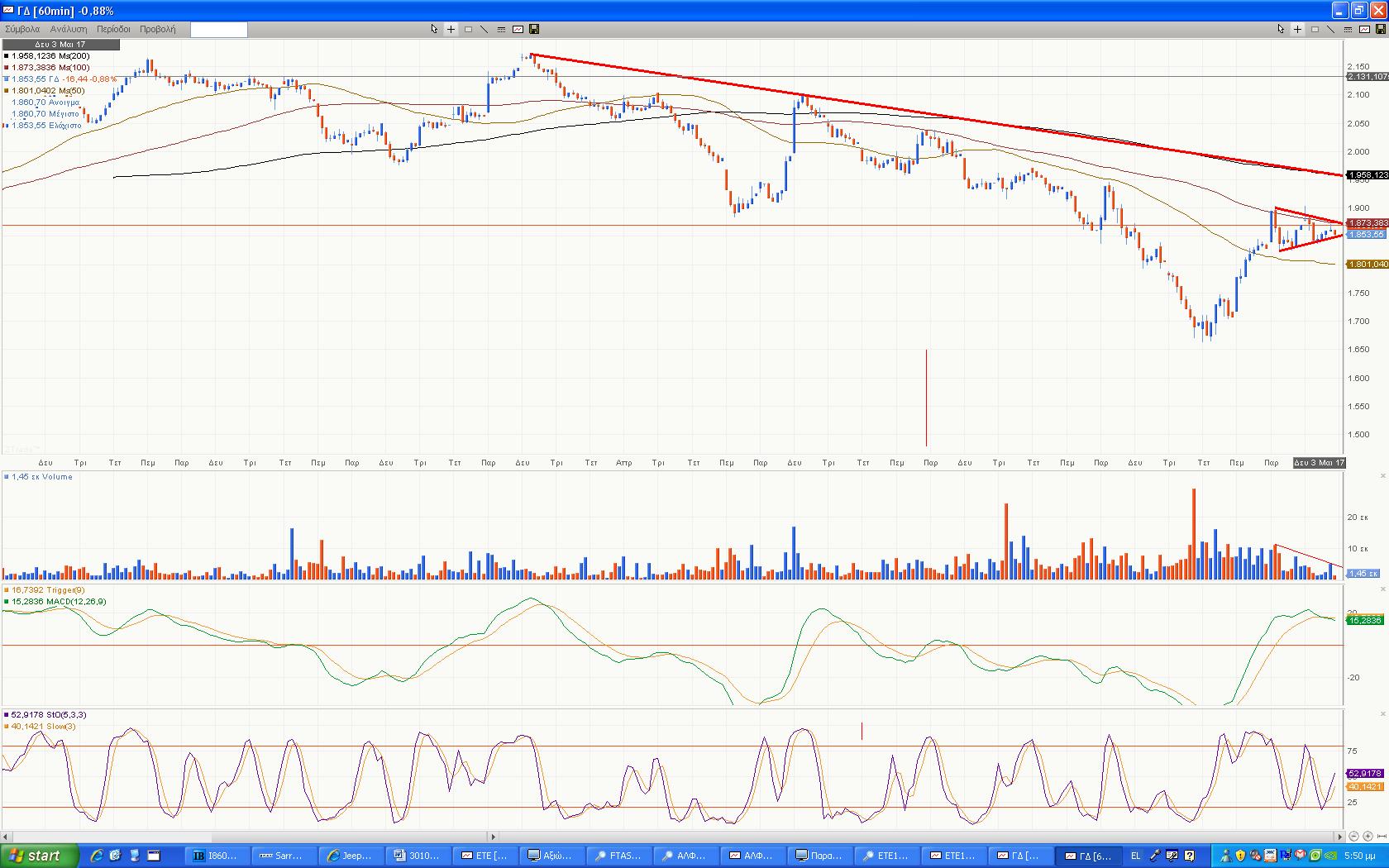
Task: Switch to the 'Παρα...' taskbar window
Action: click(x=819, y=856)
